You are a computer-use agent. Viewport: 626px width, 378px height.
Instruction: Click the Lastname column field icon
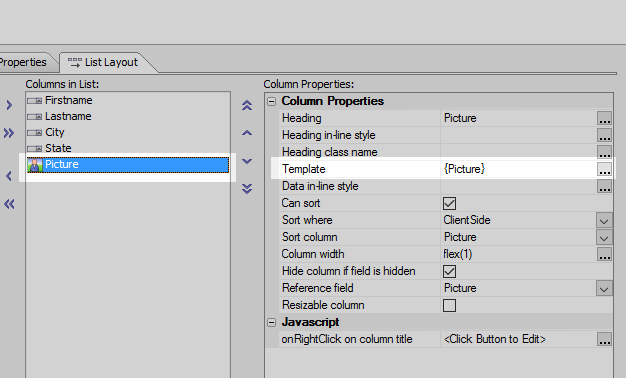coord(35,117)
